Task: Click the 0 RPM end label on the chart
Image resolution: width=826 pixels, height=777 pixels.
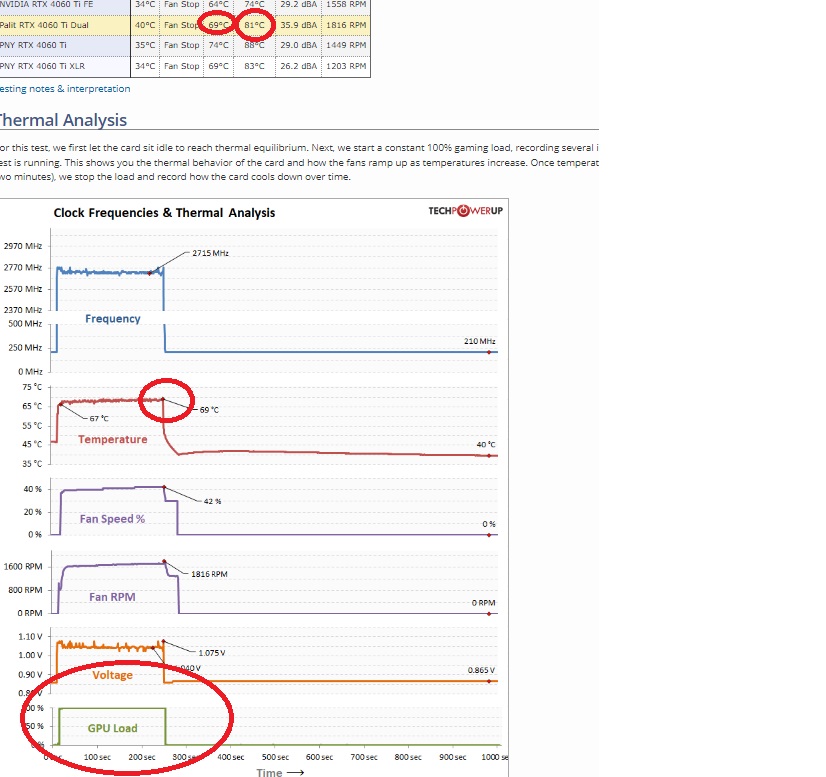Action: [x=483, y=603]
